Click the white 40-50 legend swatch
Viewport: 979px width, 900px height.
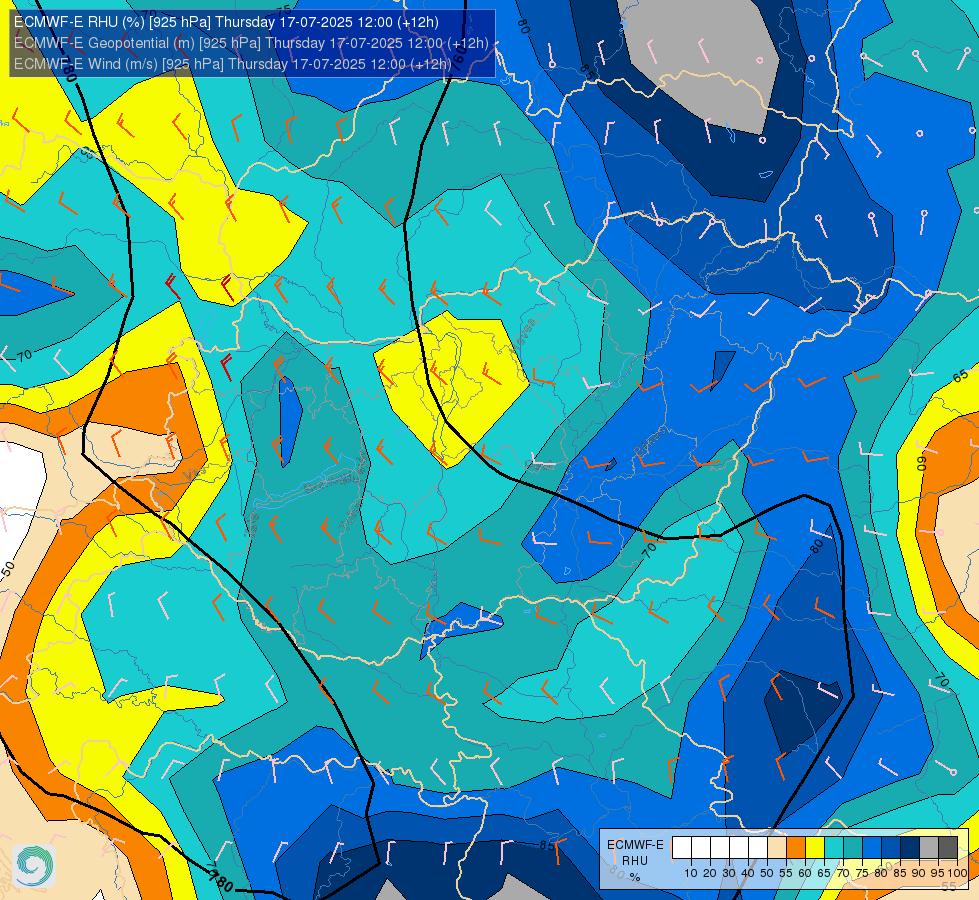click(x=758, y=848)
